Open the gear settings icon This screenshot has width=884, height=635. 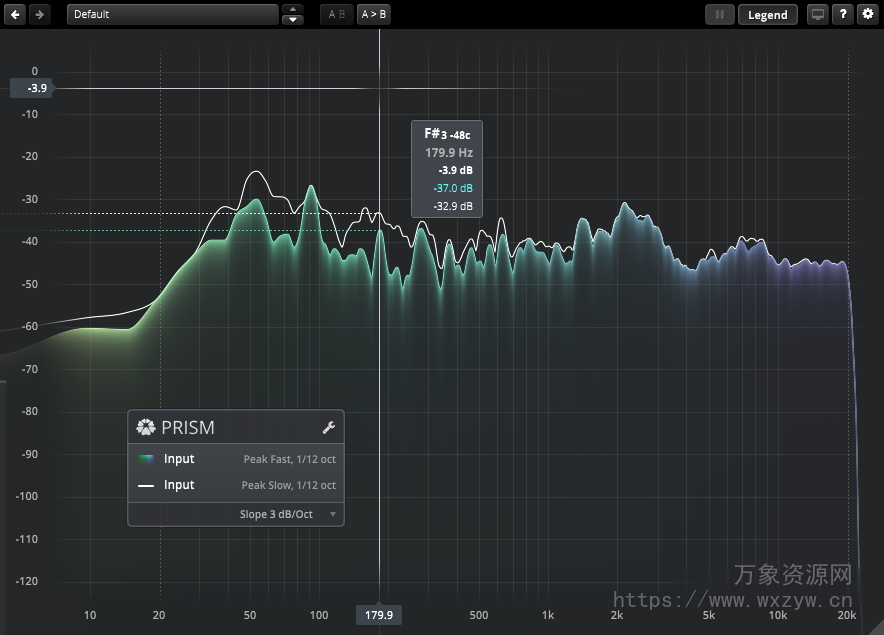coord(867,14)
